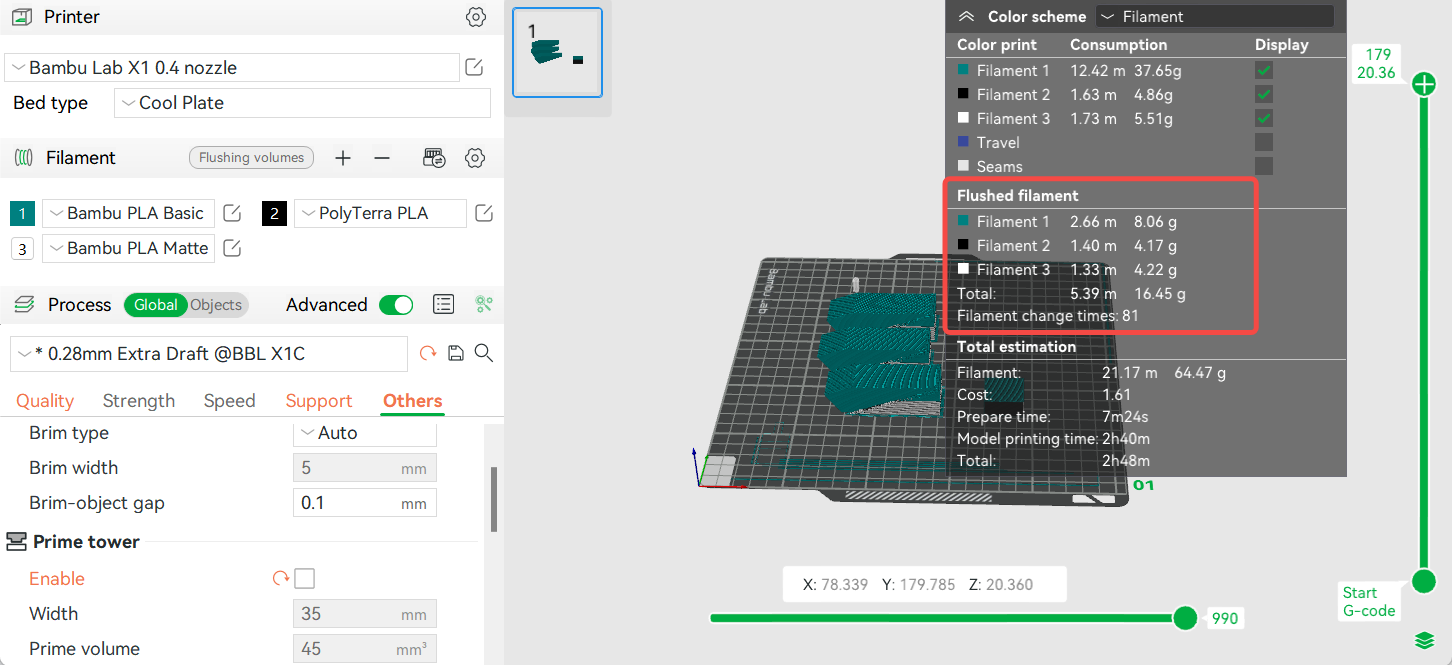
Task: Open the printer settings gear icon
Action: click(475, 17)
